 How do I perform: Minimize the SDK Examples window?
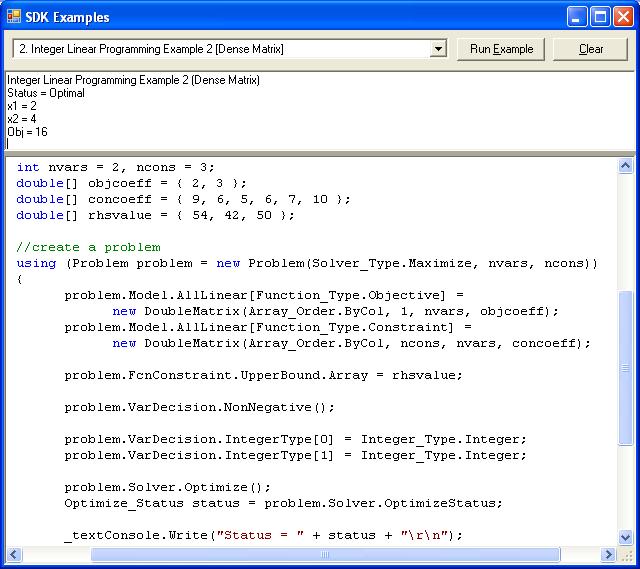(x=578, y=17)
